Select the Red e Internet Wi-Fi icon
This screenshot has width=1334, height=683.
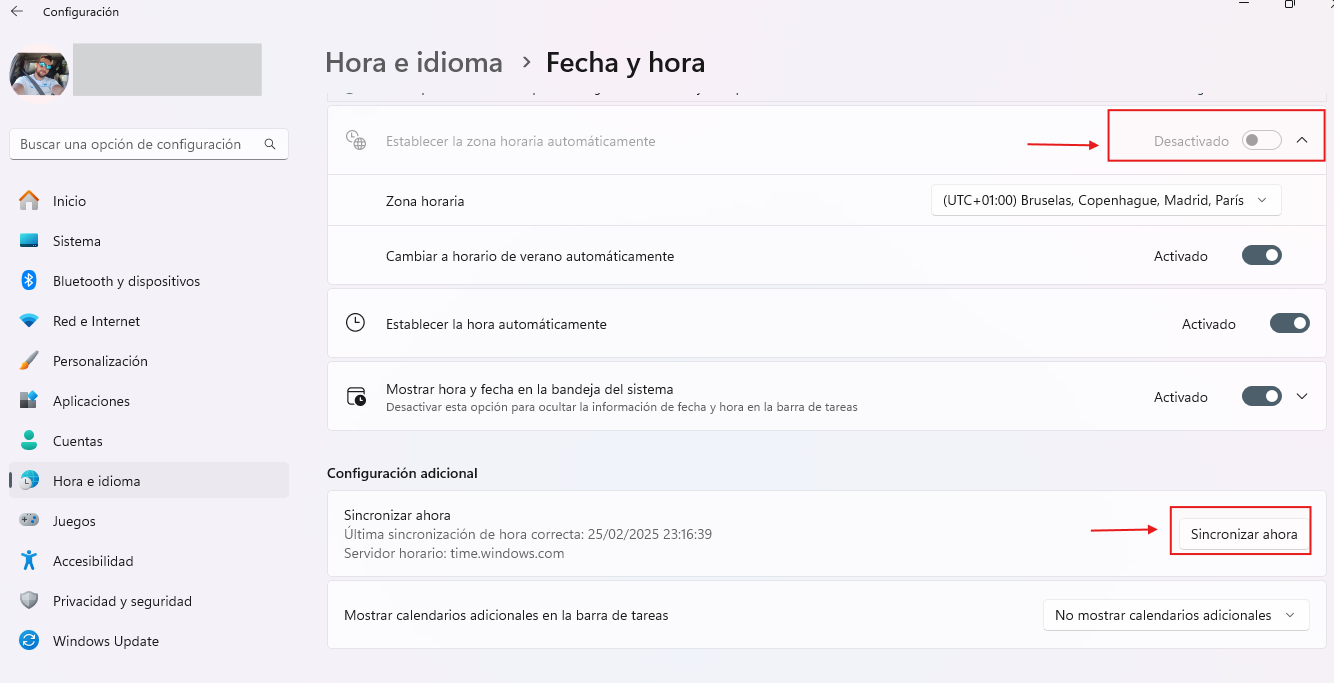point(29,321)
